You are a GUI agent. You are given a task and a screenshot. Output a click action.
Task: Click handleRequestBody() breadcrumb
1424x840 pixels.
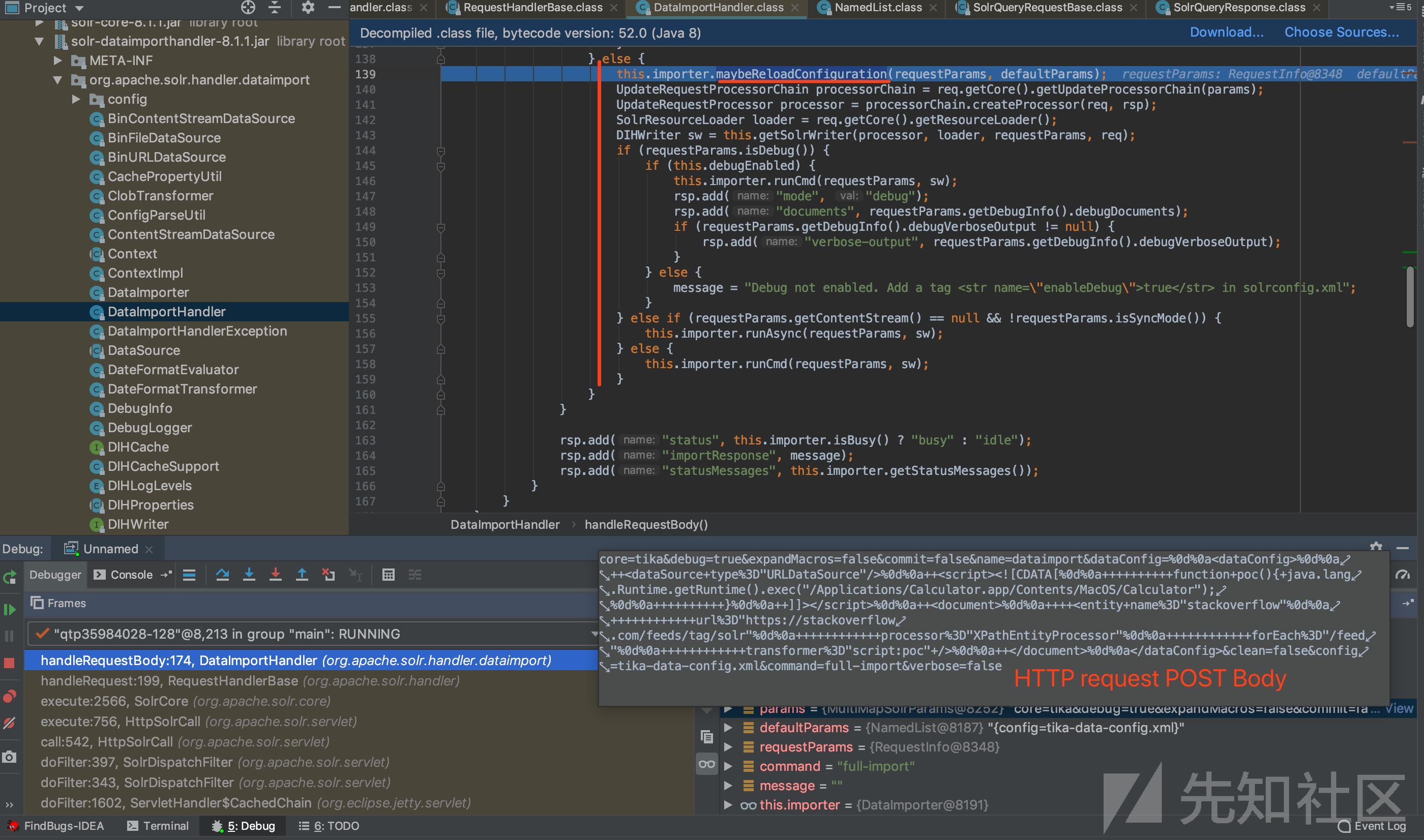coord(646,525)
